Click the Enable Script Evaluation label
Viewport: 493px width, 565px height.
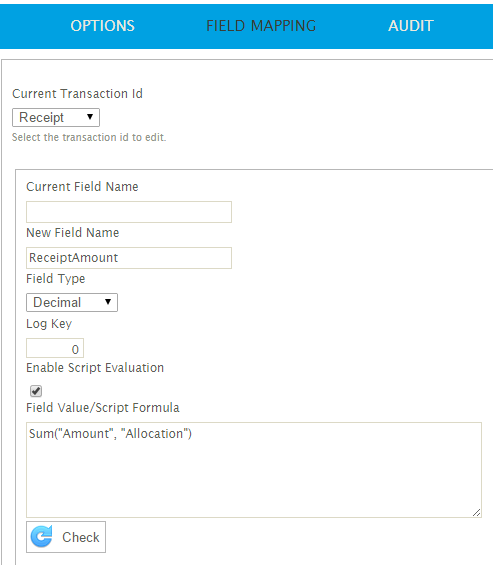pos(95,368)
